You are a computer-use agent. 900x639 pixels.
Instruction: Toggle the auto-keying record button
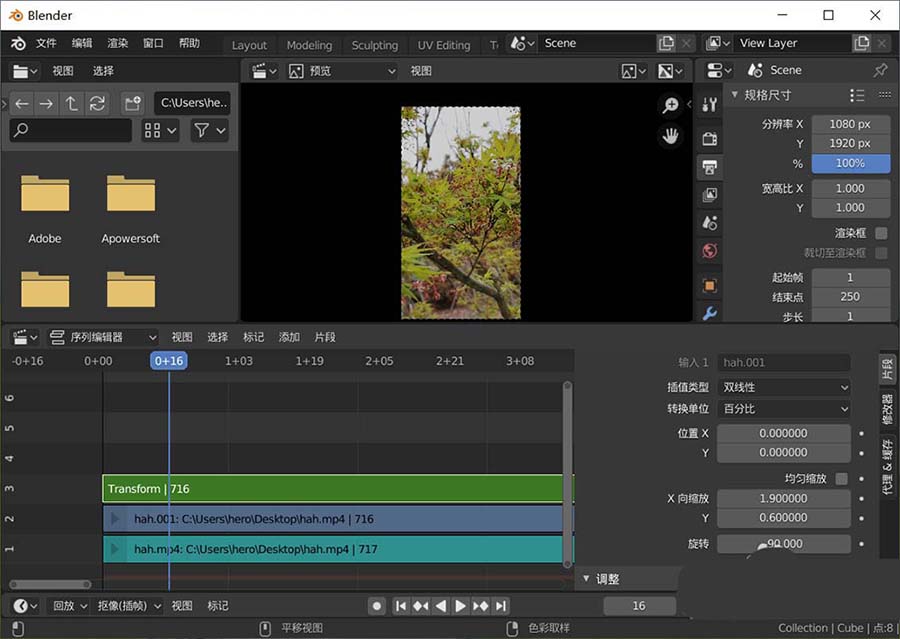(x=377, y=606)
